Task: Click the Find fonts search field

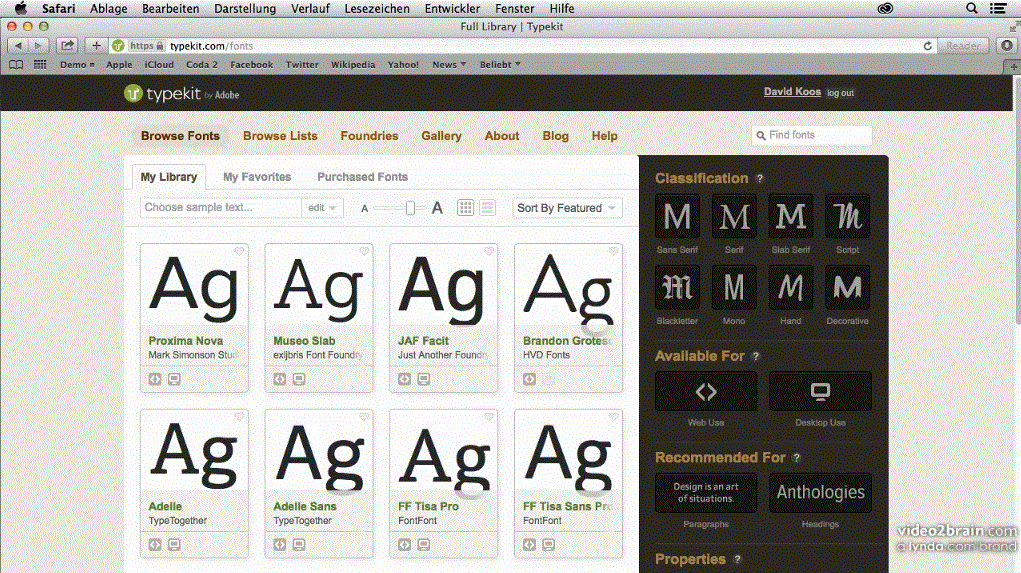Action: [811, 135]
